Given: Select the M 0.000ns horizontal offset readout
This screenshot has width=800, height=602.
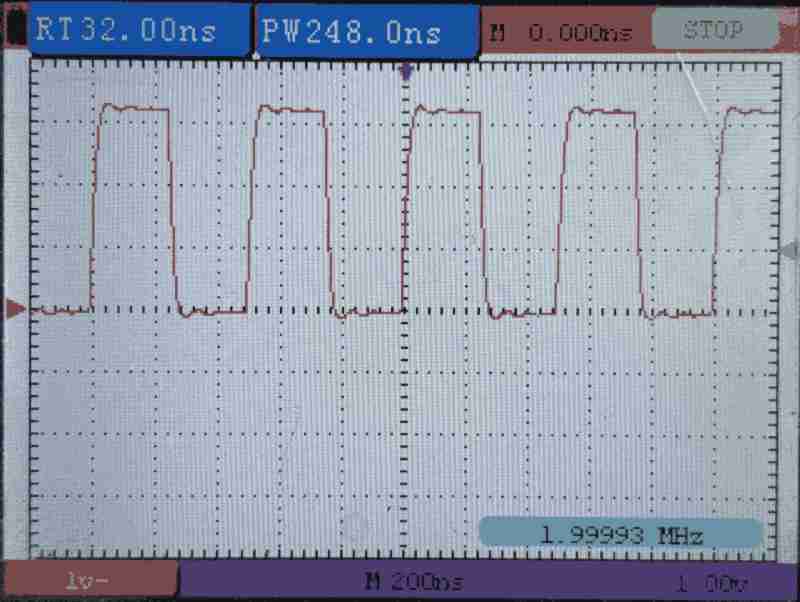Looking at the screenshot, I should pos(562,33).
